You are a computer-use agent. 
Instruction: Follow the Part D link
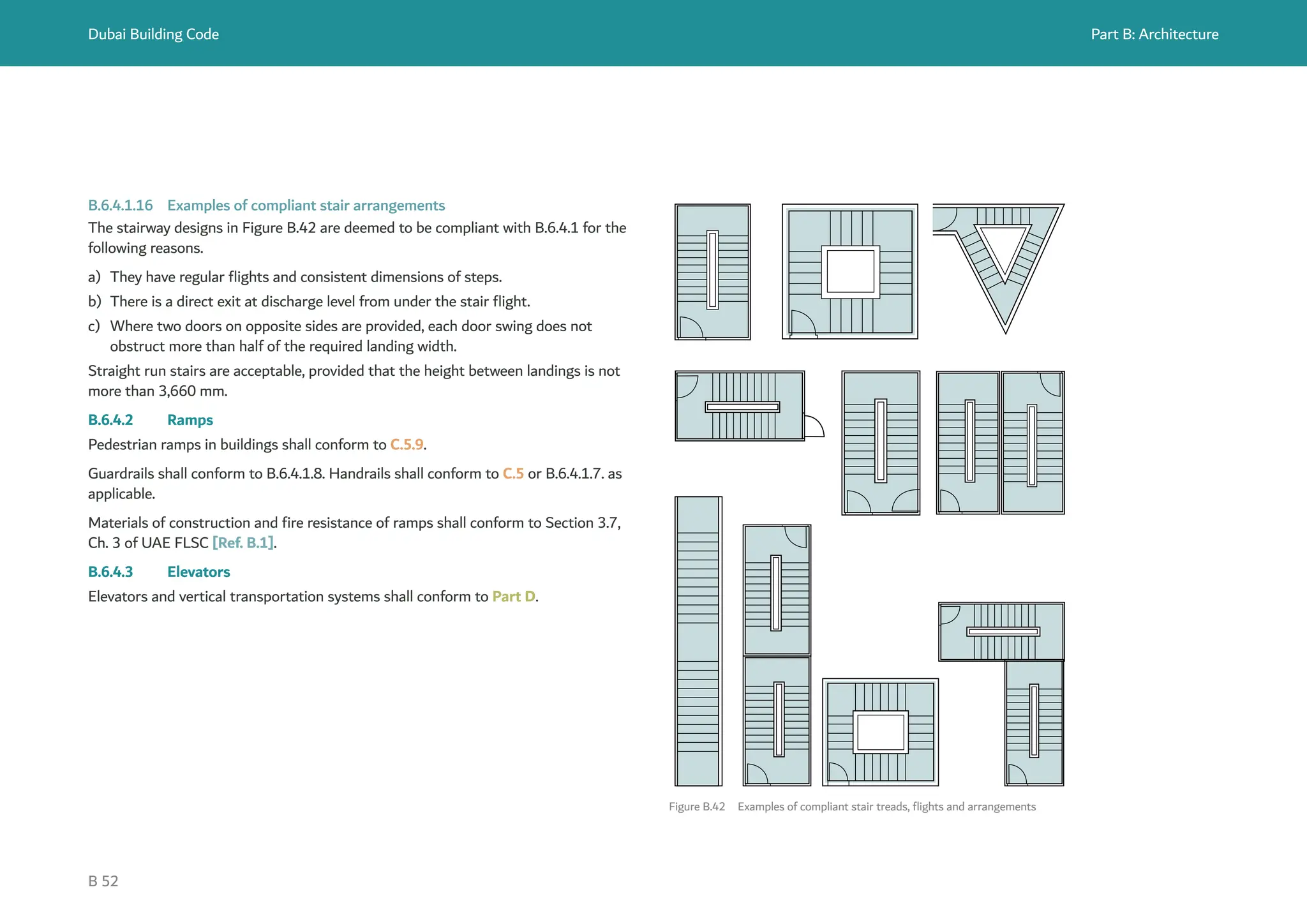point(513,597)
